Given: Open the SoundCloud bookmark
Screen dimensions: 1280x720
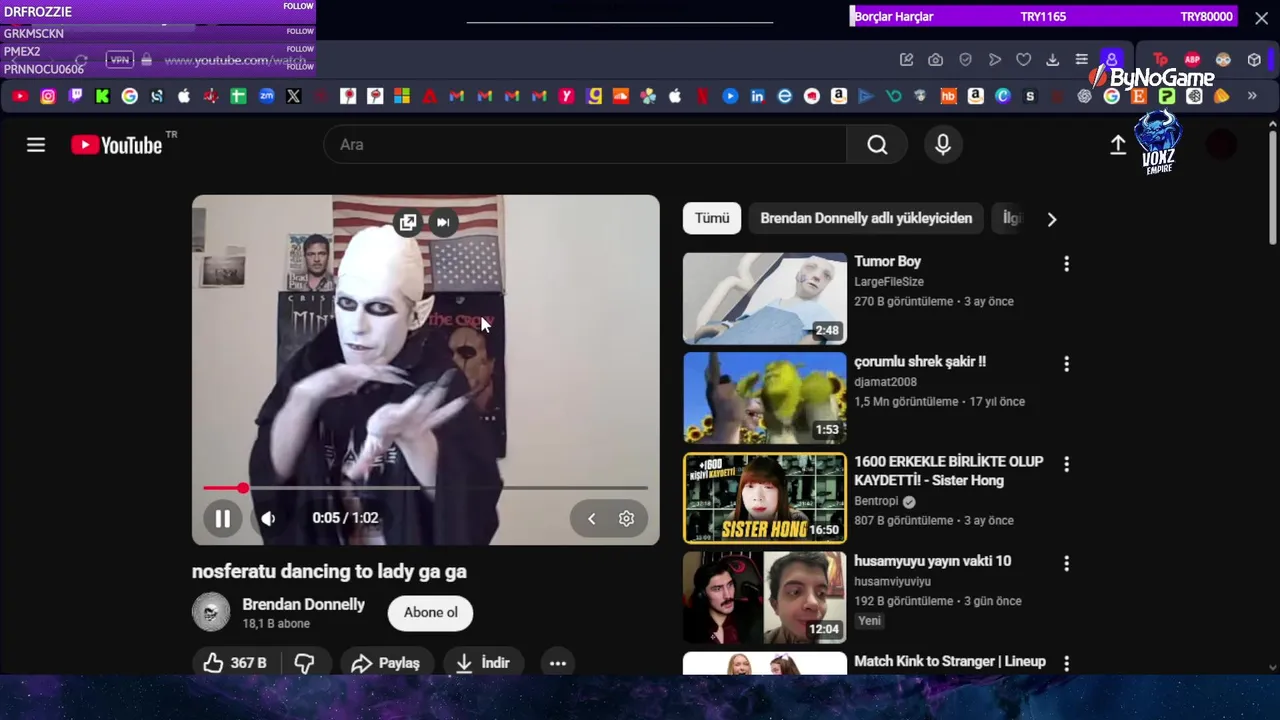Looking at the screenshot, I should [x=620, y=96].
